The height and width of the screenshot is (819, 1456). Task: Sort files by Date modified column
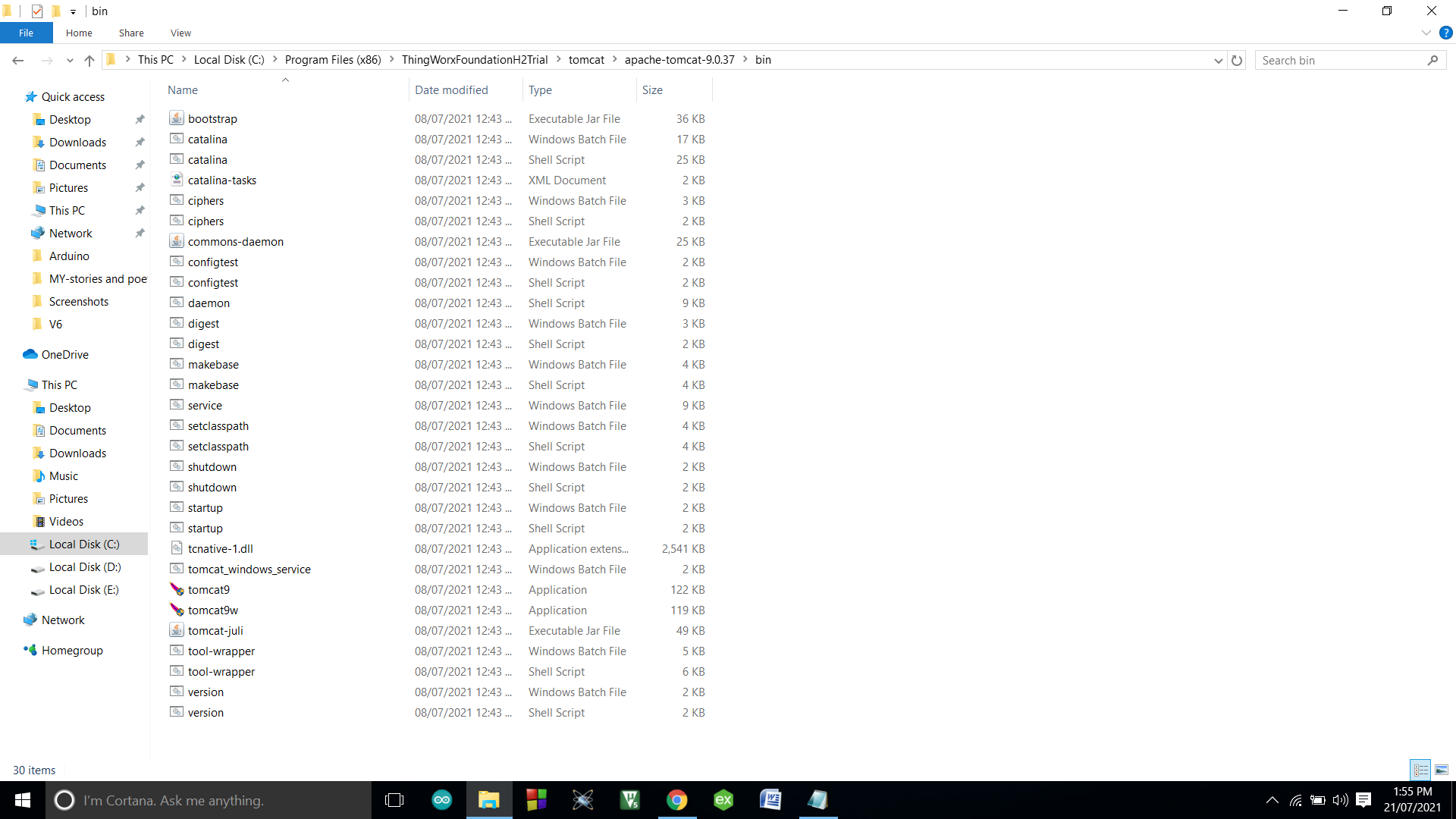[x=451, y=89]
